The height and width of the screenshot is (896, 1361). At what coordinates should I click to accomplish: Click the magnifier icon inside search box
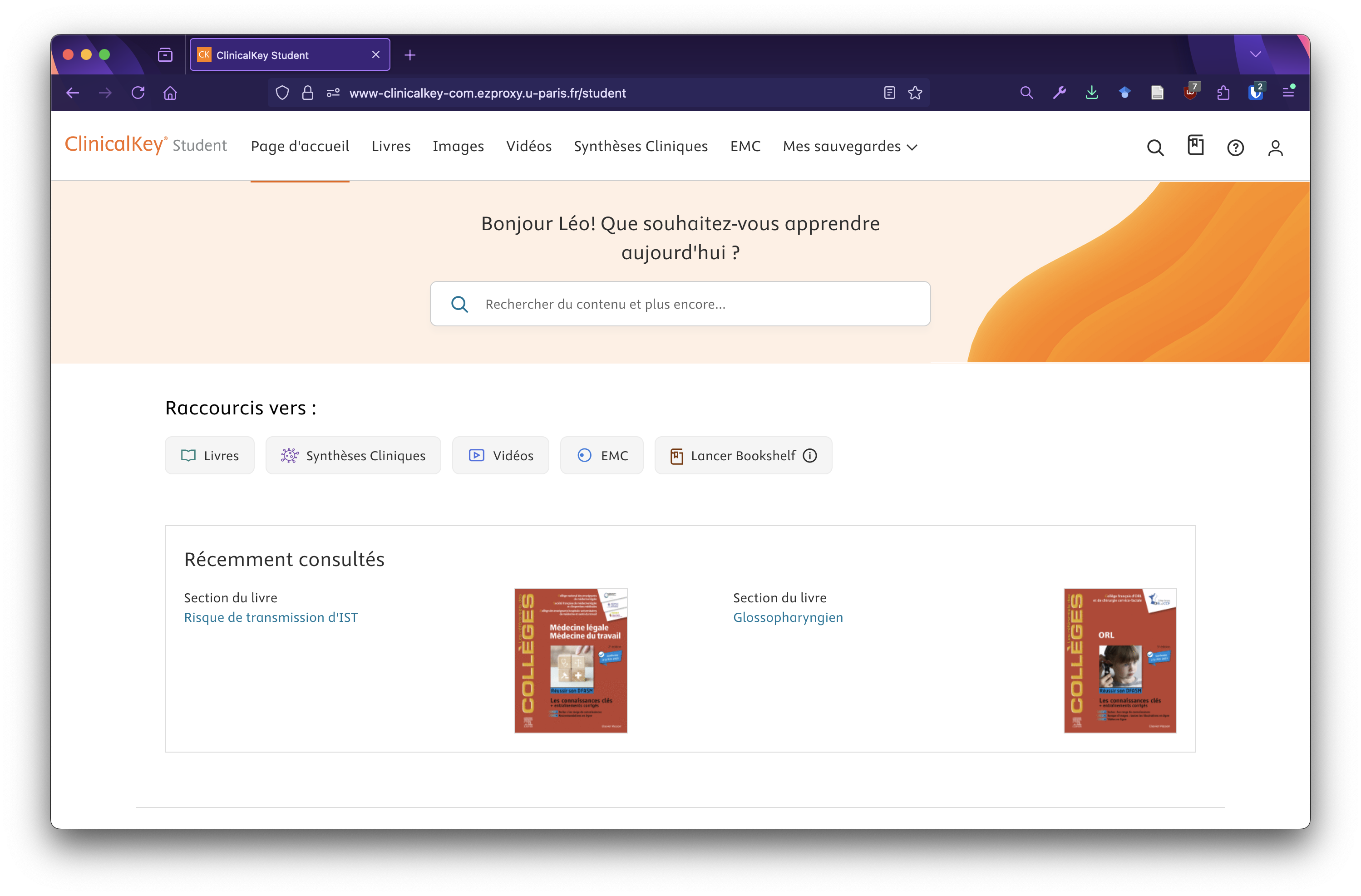click(x=460, y=304)
